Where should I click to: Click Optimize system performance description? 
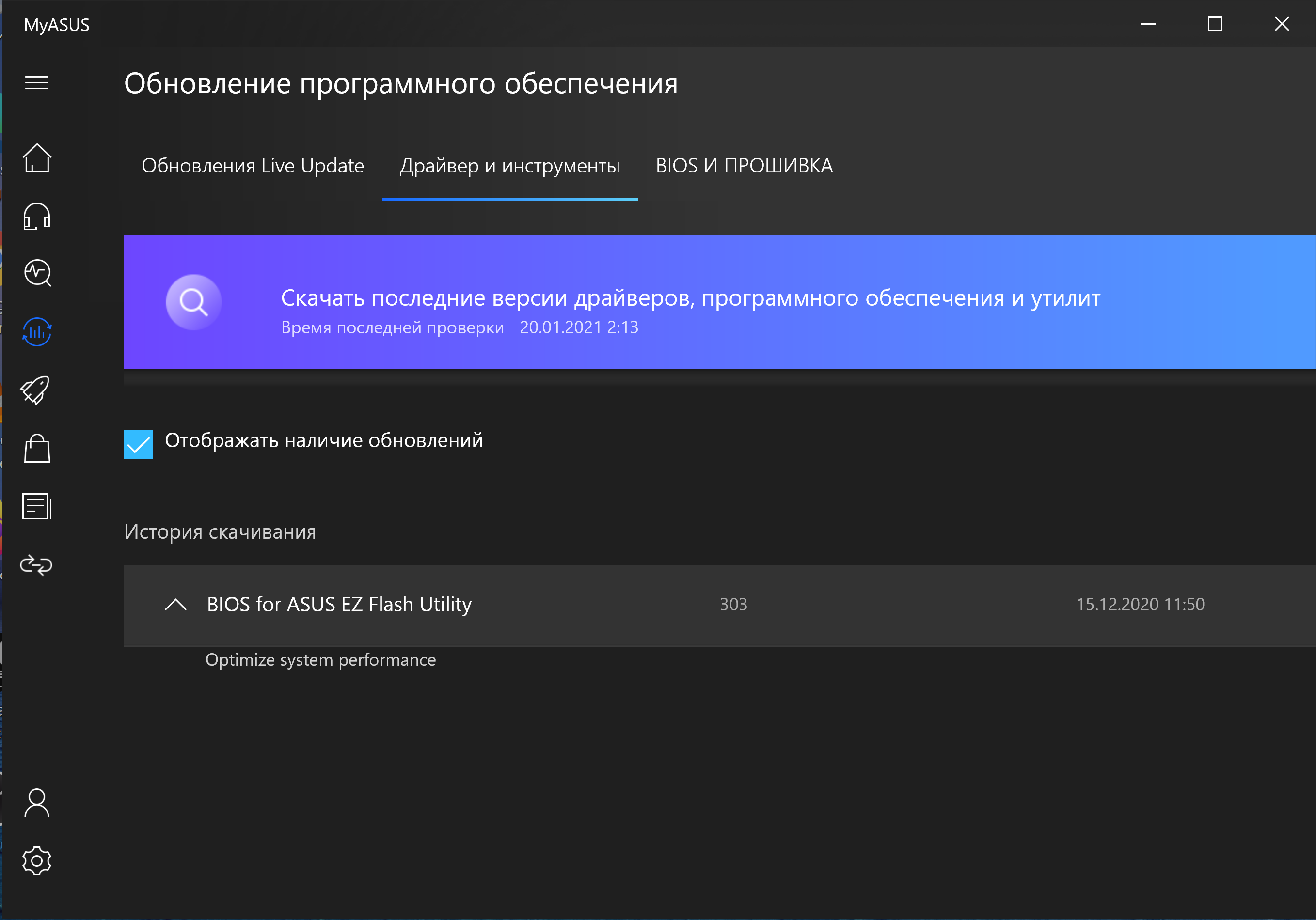tap(320, 660)
